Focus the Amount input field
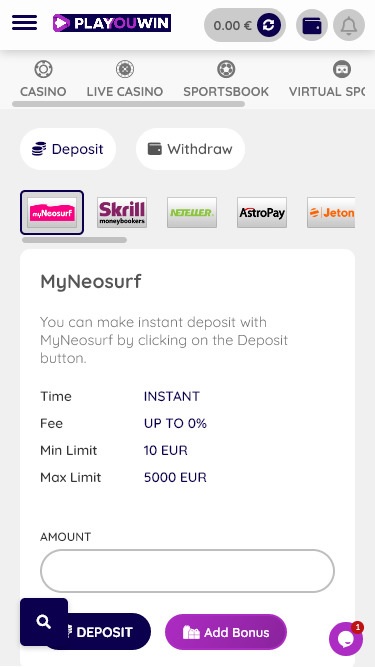Image resolution: width=375 pixels, height=667 pixels. pos(188,571)
